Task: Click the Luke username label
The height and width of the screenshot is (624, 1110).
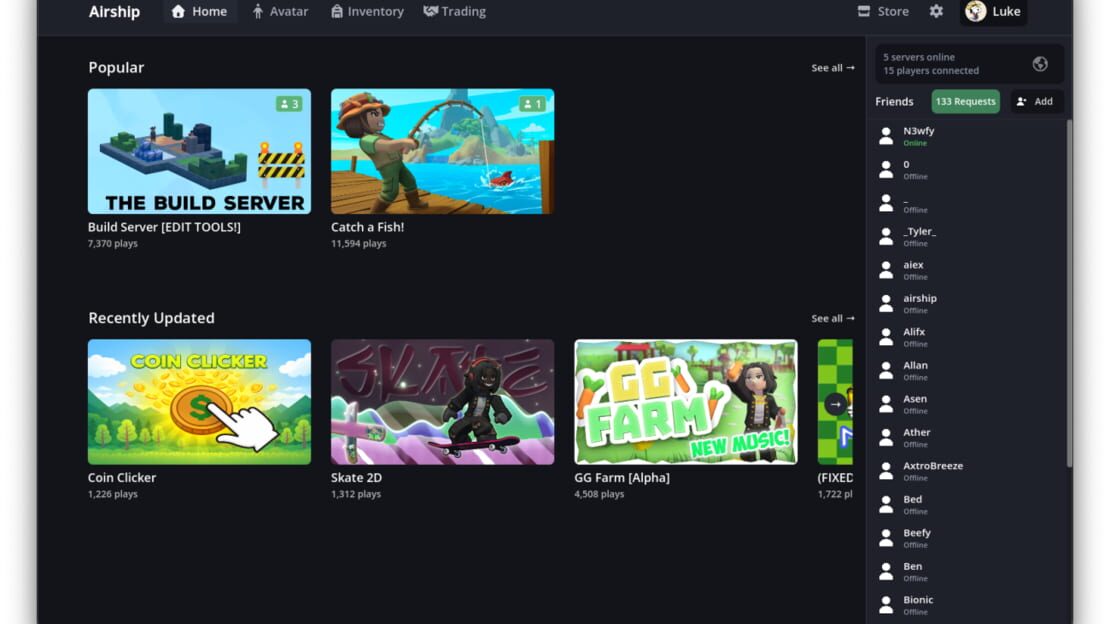Action: [1006, 11]
